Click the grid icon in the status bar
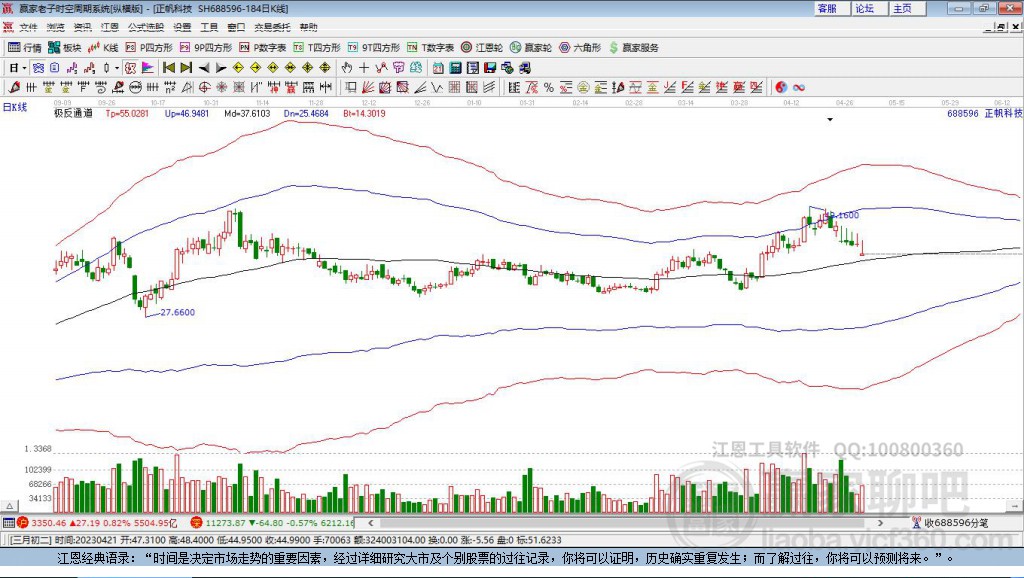The height and width of the screenshot is (578, 1024). click(x=8, y=522)
